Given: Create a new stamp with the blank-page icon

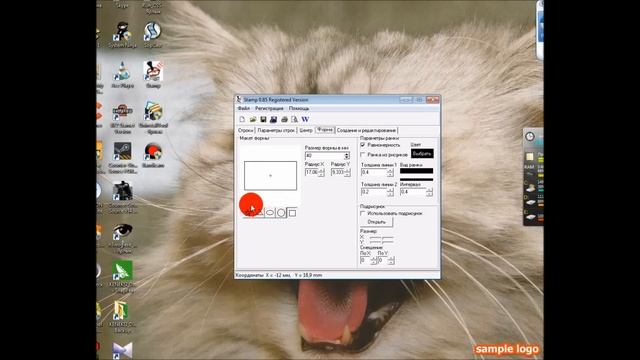Looking at the screenshot, I should click(x=242, y=119).
